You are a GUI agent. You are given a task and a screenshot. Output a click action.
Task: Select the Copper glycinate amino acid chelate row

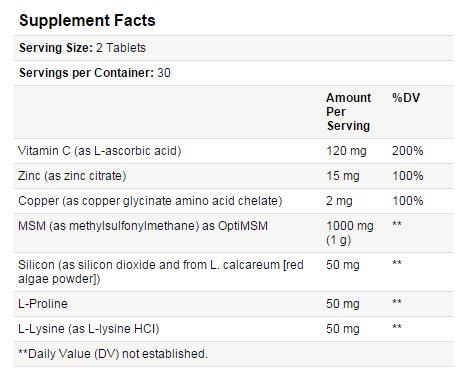tap(233, 201)
